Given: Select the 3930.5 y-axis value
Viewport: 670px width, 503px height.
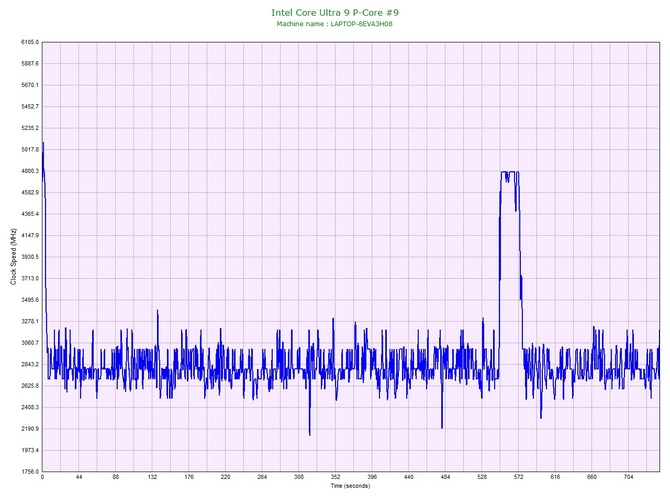Looking at the screenshot, I should [30, 257].
